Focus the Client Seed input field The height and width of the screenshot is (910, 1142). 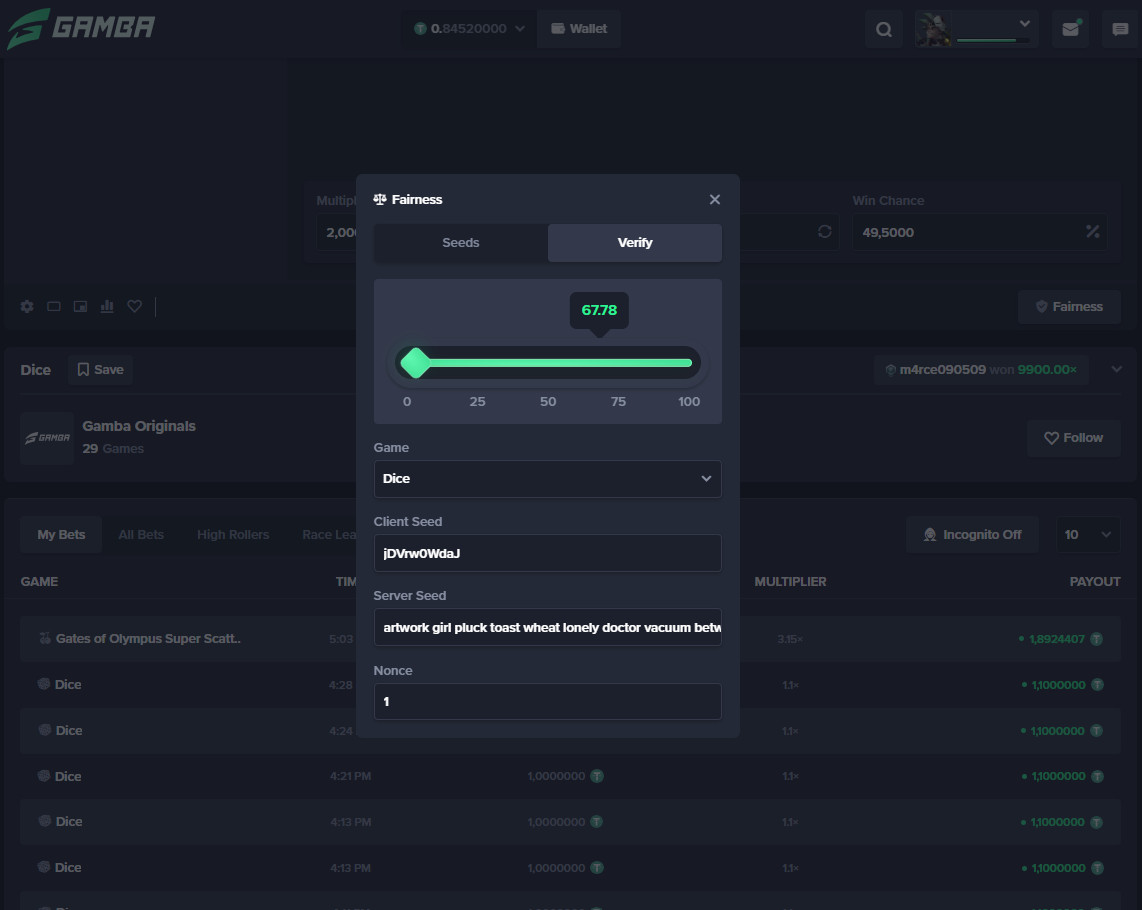point(548,553)
